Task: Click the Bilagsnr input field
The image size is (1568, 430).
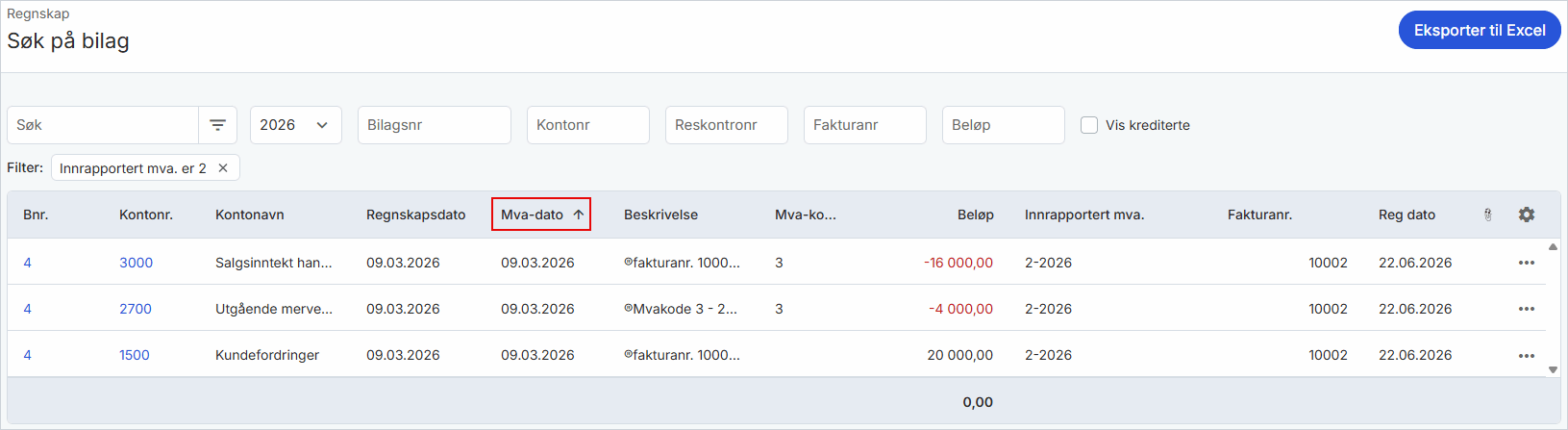Action: pyautogui.click(x=435, y=125)
